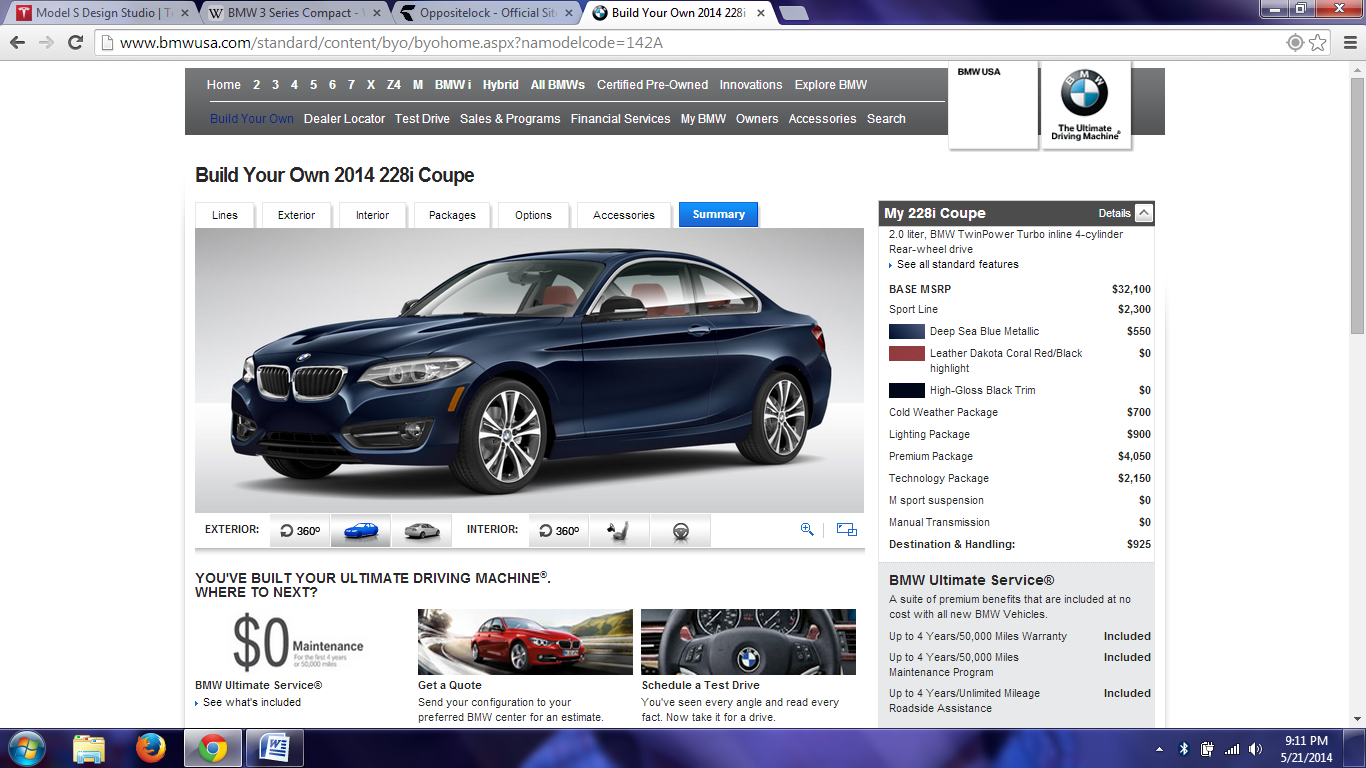Open Microsoft Word from taskbar
Viewport: 1366px width, 768px height.
274,748
